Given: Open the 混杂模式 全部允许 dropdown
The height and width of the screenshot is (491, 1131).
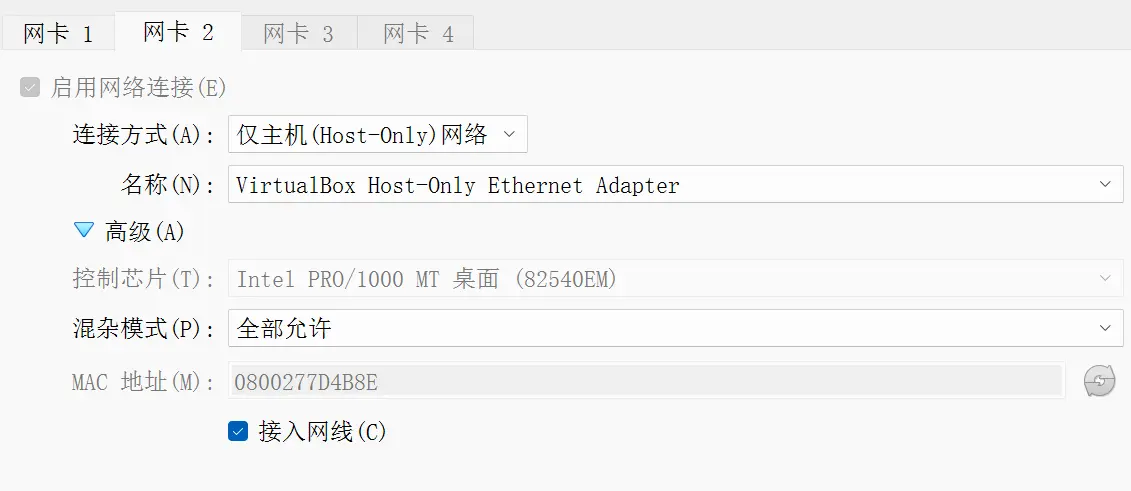Looking at the screenshot, I should (675, 328).
